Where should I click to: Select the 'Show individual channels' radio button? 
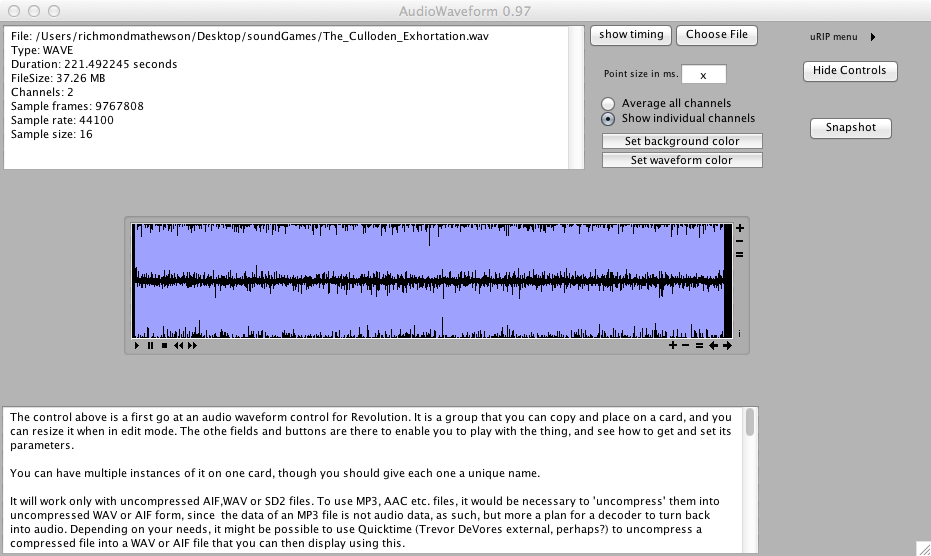click(608, 119)
